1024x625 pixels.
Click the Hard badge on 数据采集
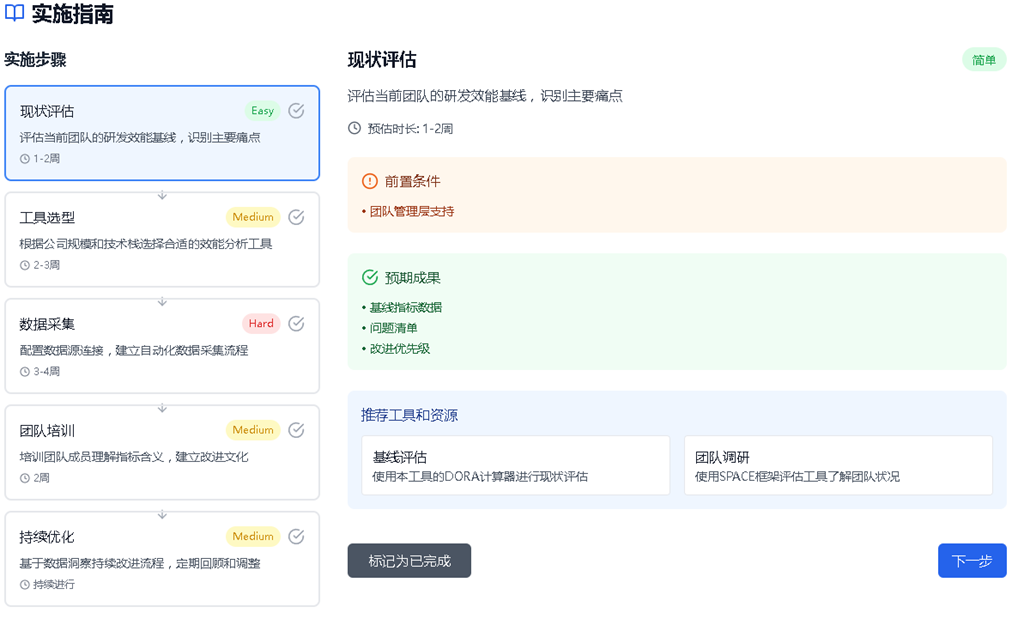pos(261,323)
